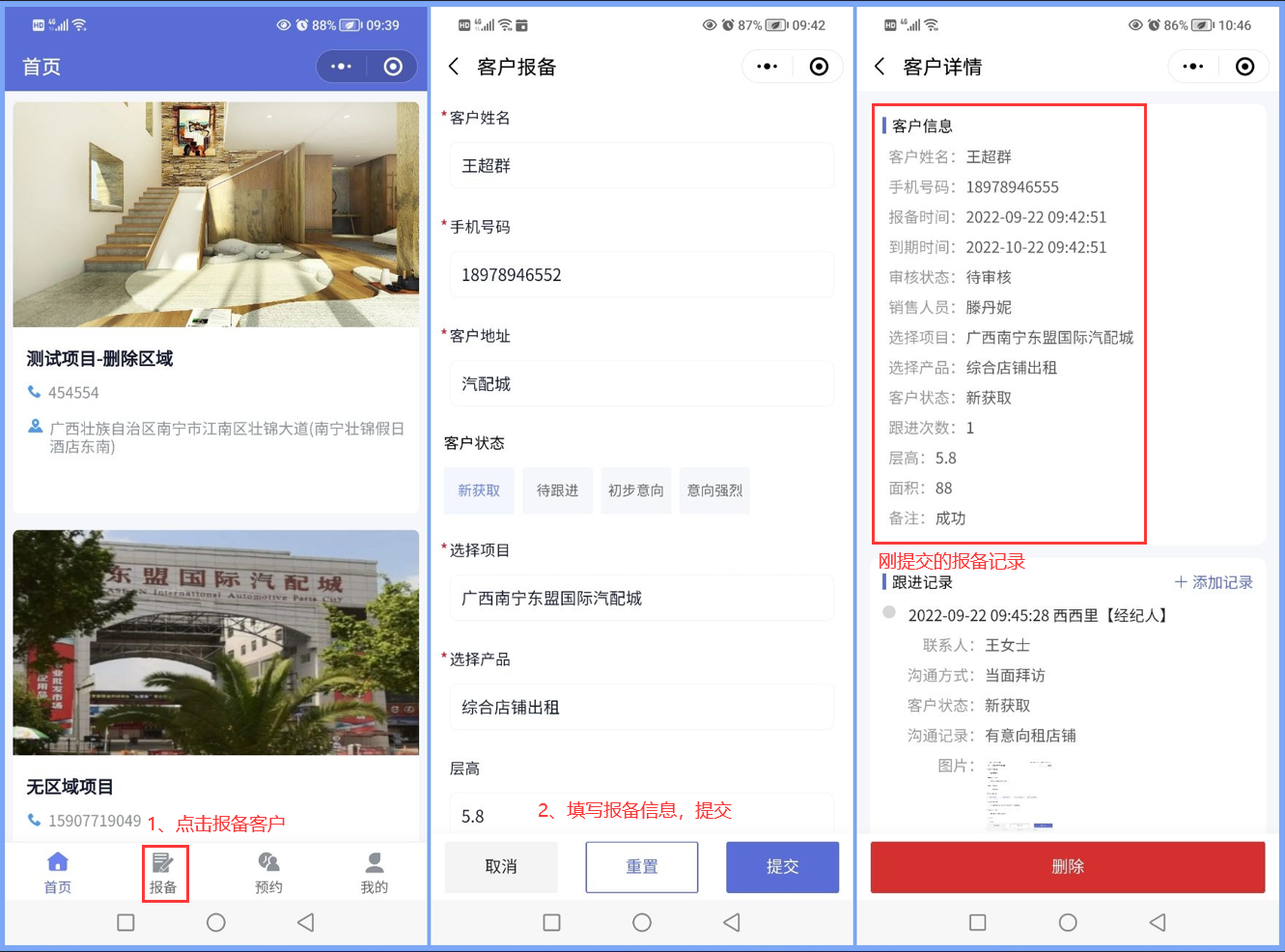Tap Android home circle under 客户详情 screen
This screenshot has height=952, width=1285.
[1068, 923]
